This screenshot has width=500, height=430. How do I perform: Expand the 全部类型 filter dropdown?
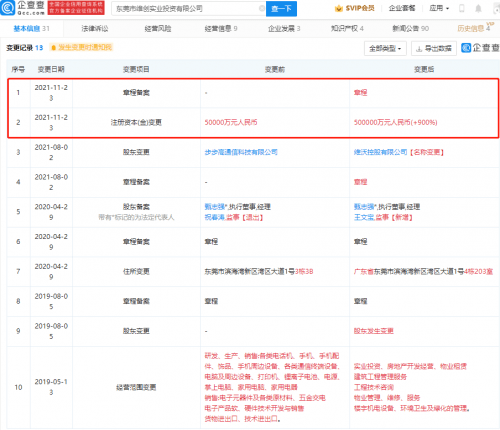tap(385, 49)
